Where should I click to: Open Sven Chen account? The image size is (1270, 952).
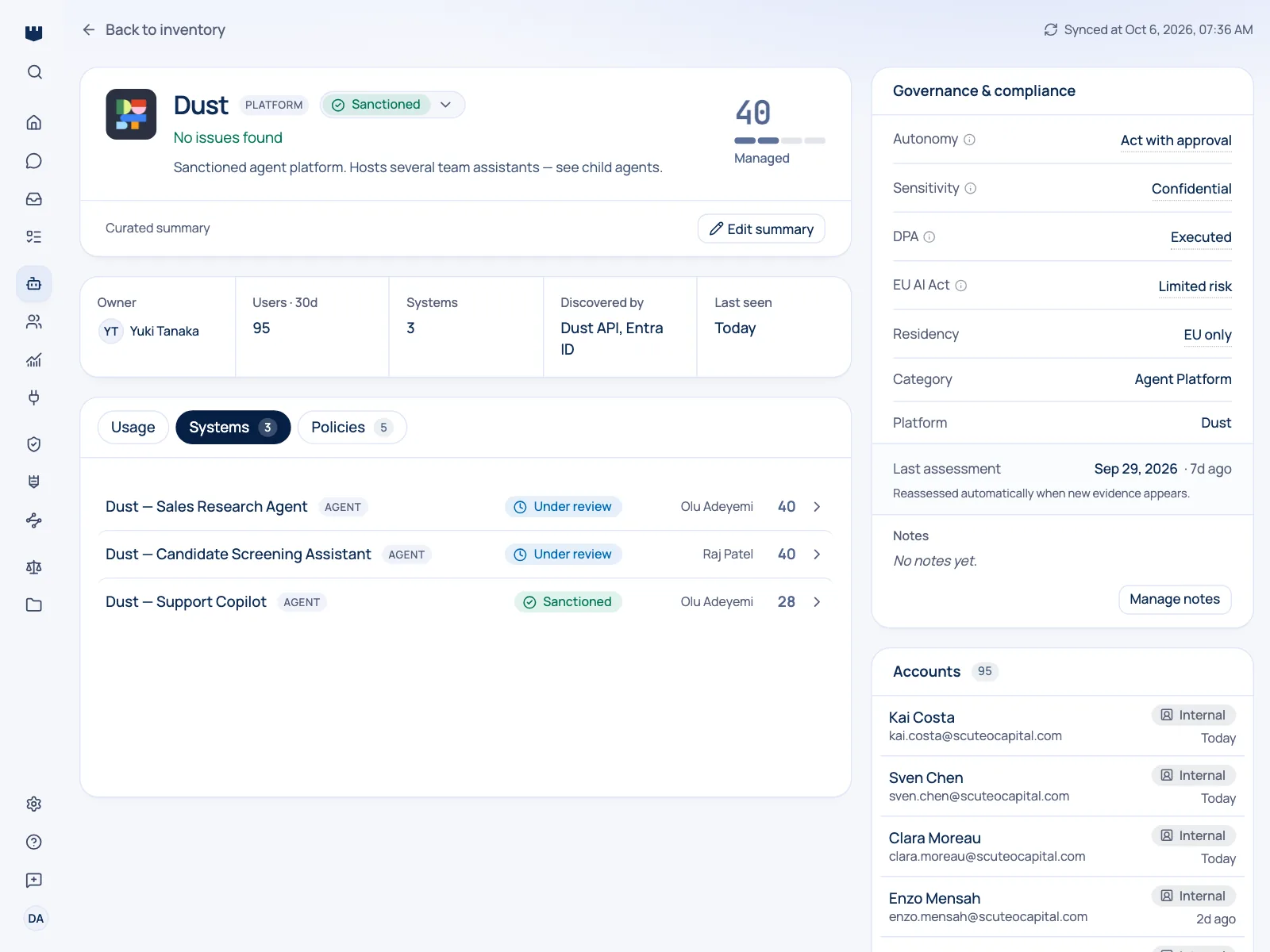[x=1062, y=786]
